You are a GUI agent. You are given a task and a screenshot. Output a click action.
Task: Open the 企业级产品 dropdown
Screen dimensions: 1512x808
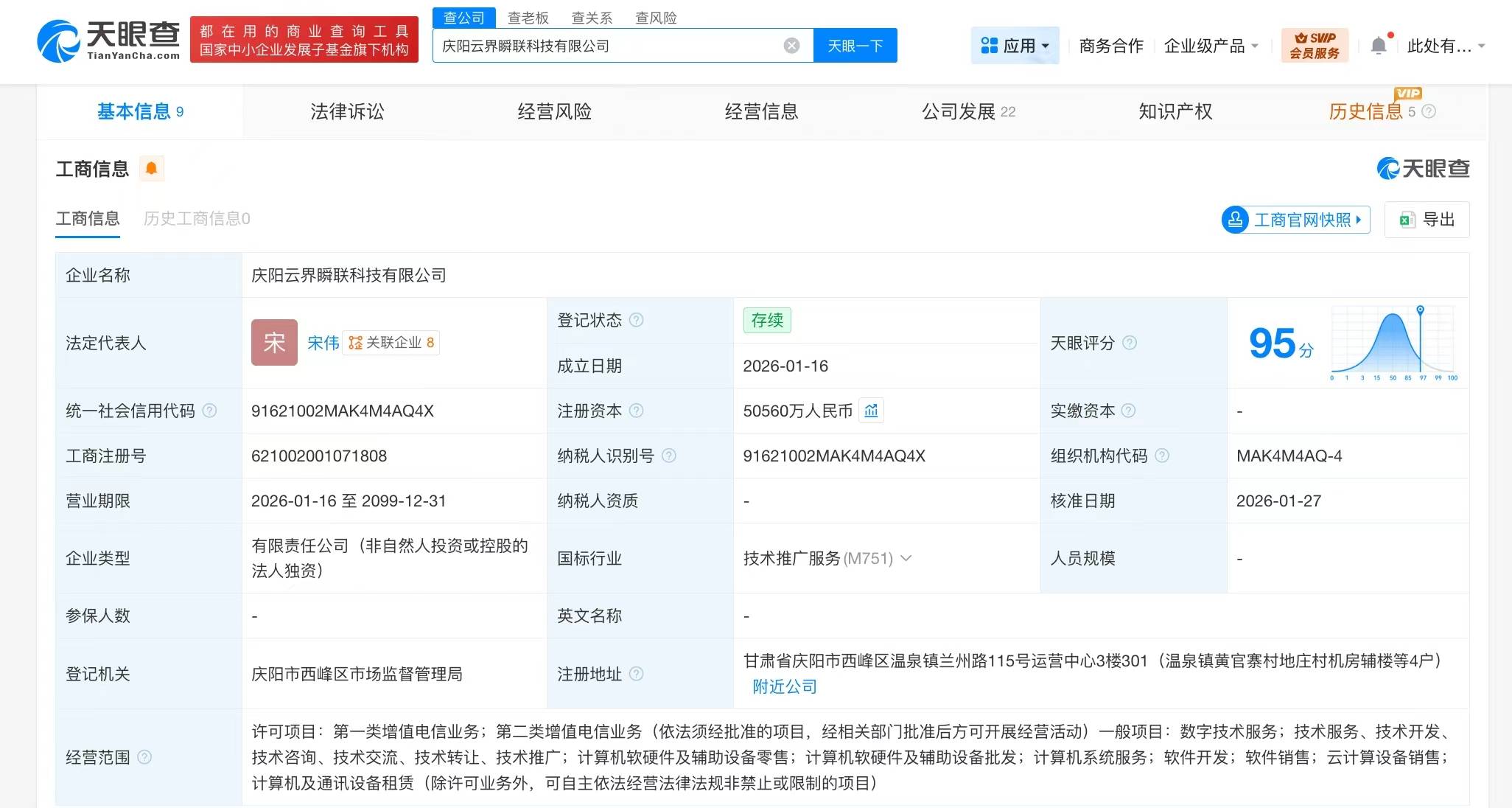tap(1211, 46)
